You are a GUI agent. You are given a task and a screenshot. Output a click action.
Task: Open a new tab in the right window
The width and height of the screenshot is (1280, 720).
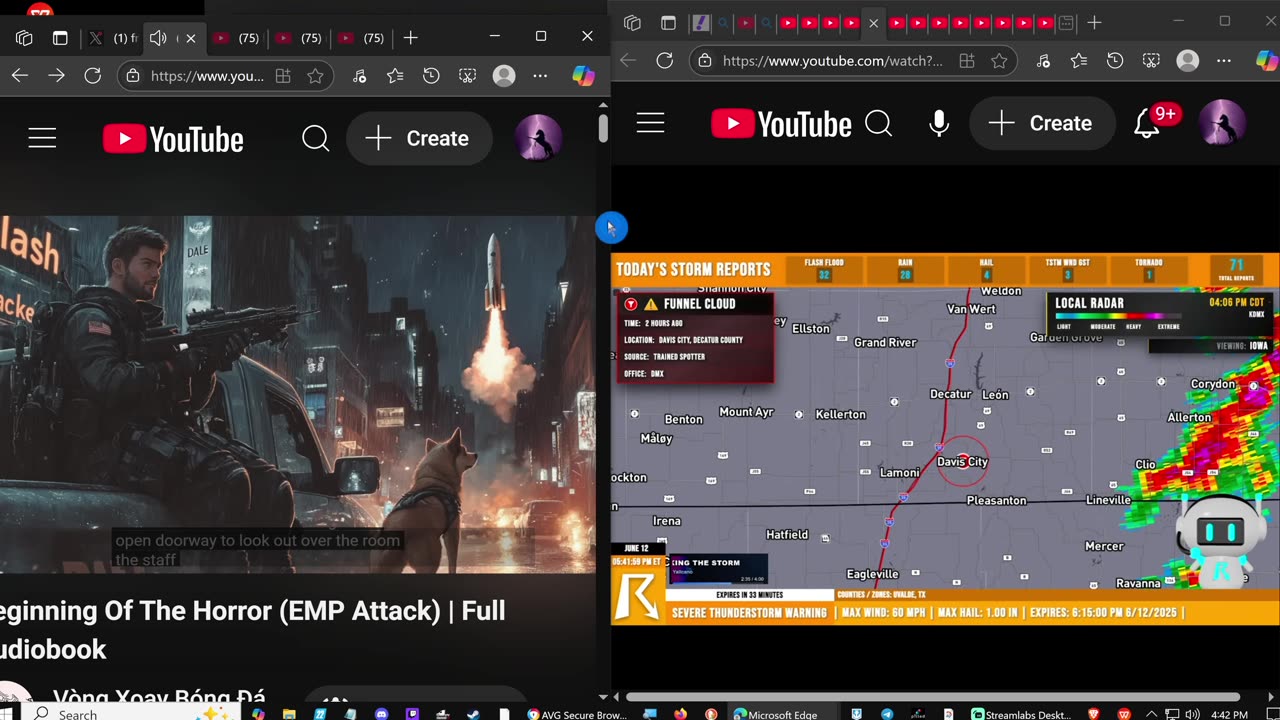tap(1094, 22)
